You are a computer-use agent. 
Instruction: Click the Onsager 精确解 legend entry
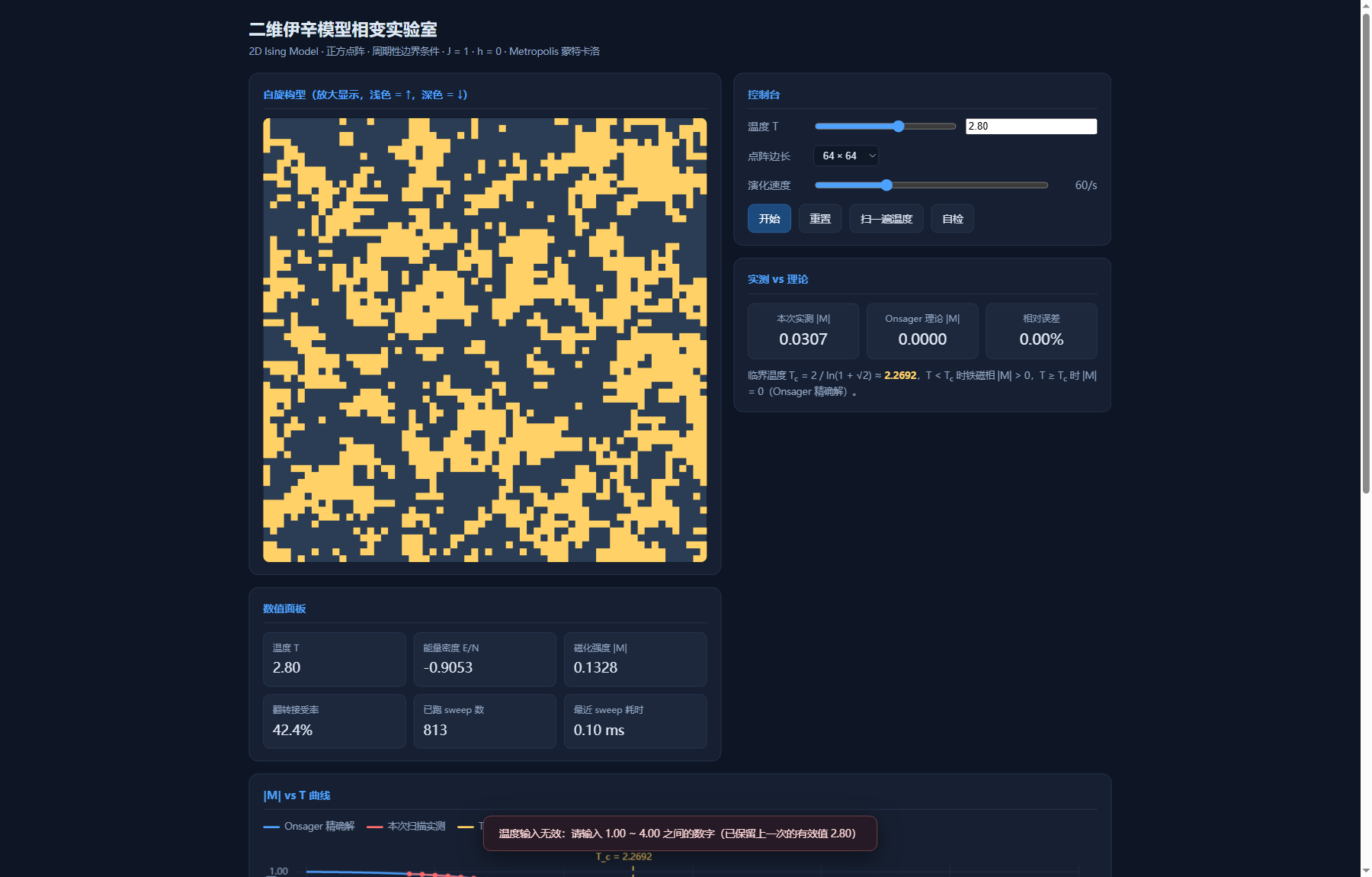coord(309,827)
